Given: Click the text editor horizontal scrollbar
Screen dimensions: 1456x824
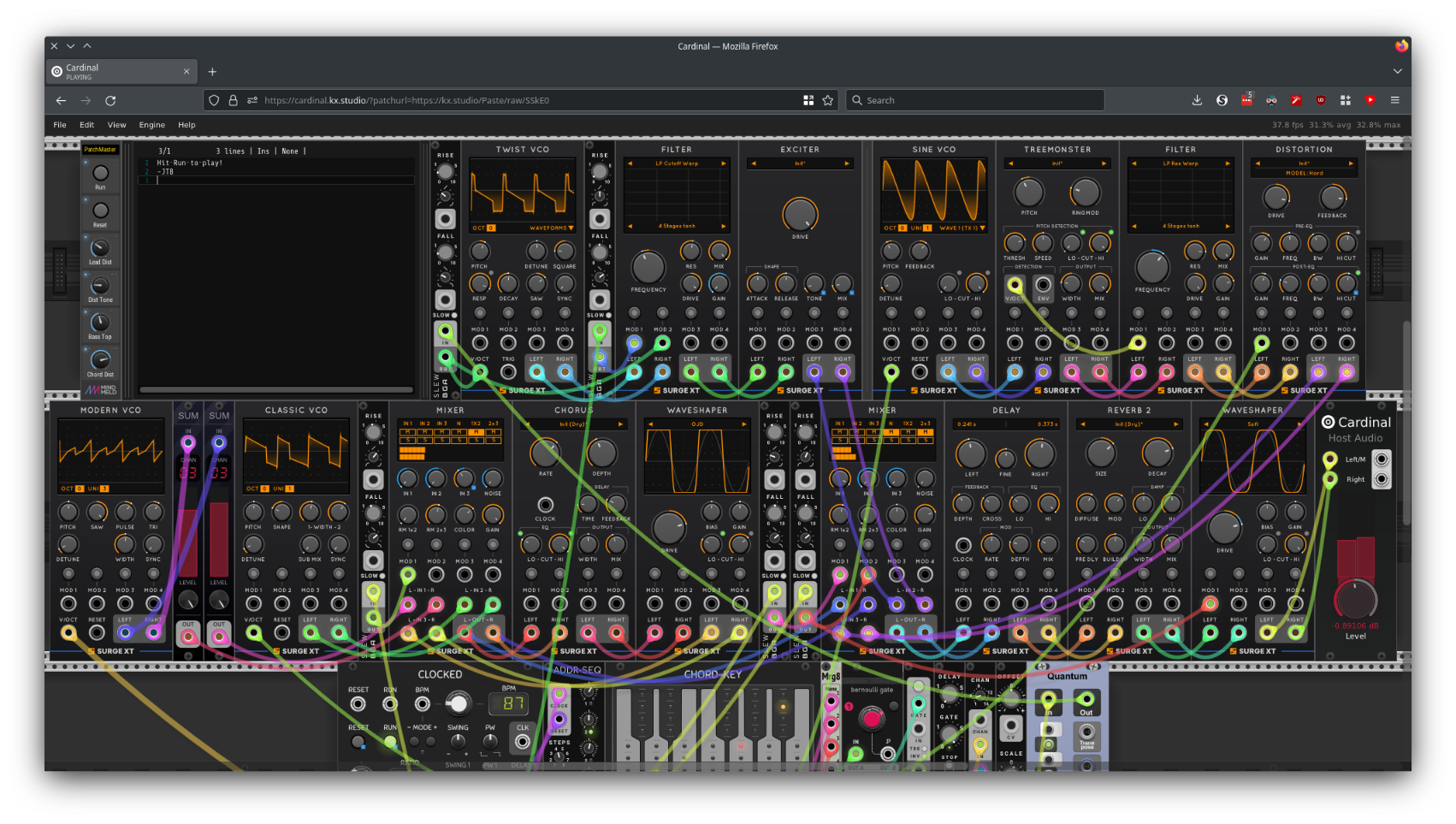Looking at the screenshot, I should pyautogui.click(x=276, y=390).
